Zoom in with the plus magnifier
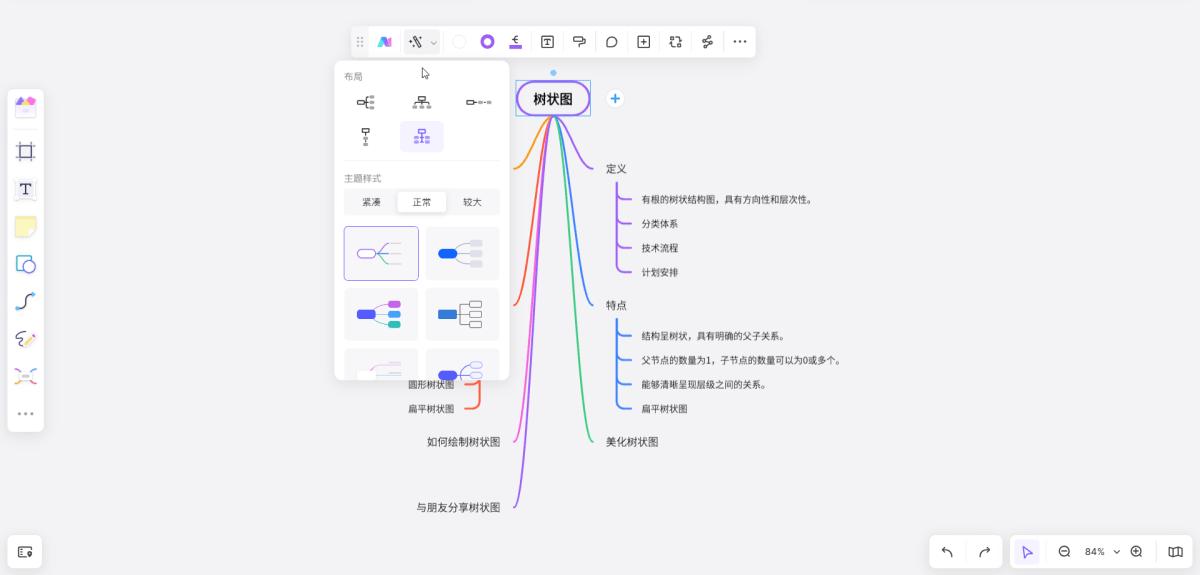The height and width of the screenshot is (575, 1200). 1136,551
